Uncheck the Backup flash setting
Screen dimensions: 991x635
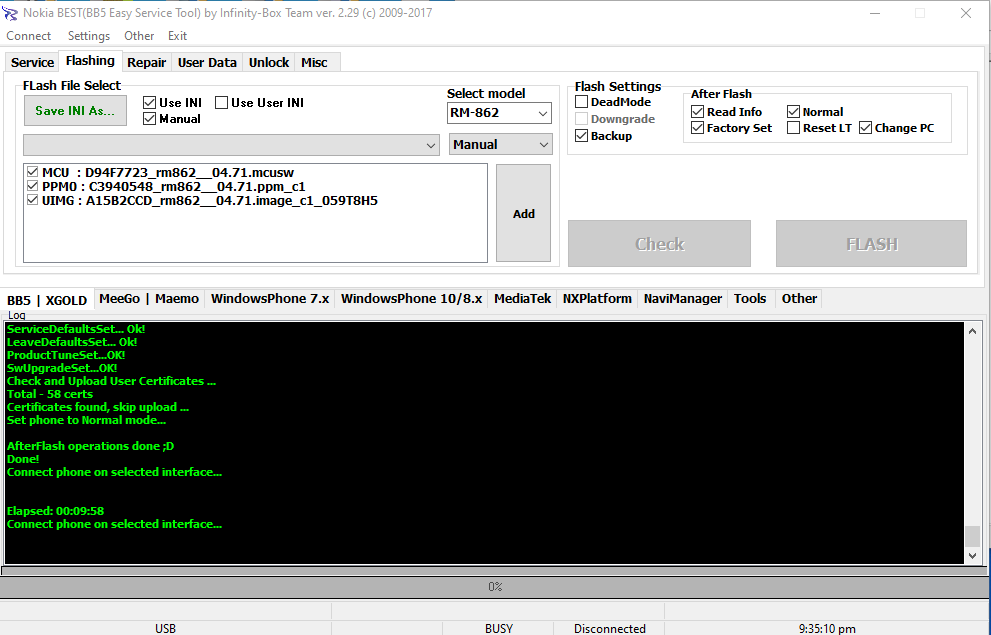point(581,136)
